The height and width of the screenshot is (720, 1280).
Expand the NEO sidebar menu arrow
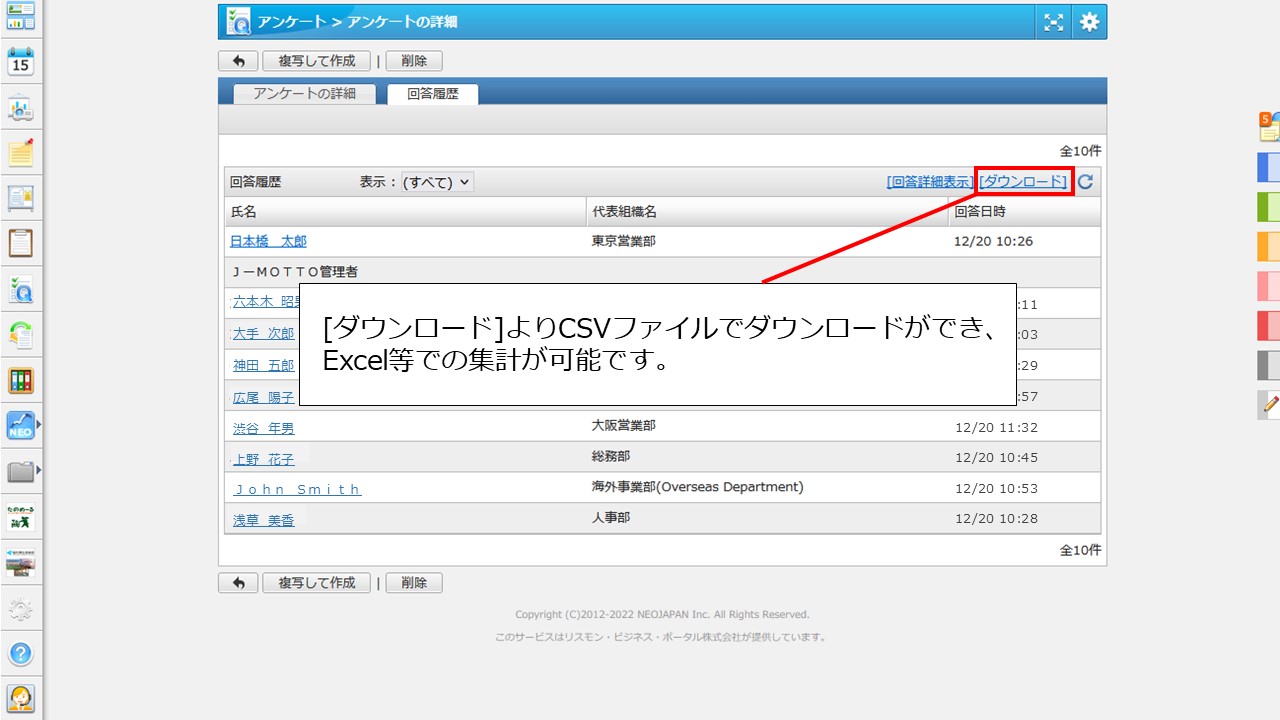[x=39, y=425]
